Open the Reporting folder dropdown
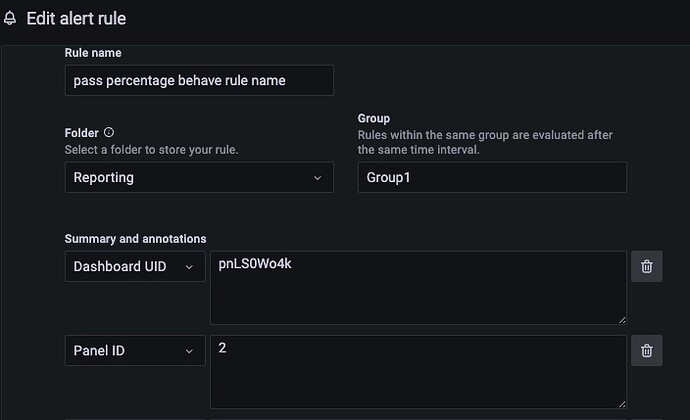Screen dimensions: 690x420 [199, 177]
